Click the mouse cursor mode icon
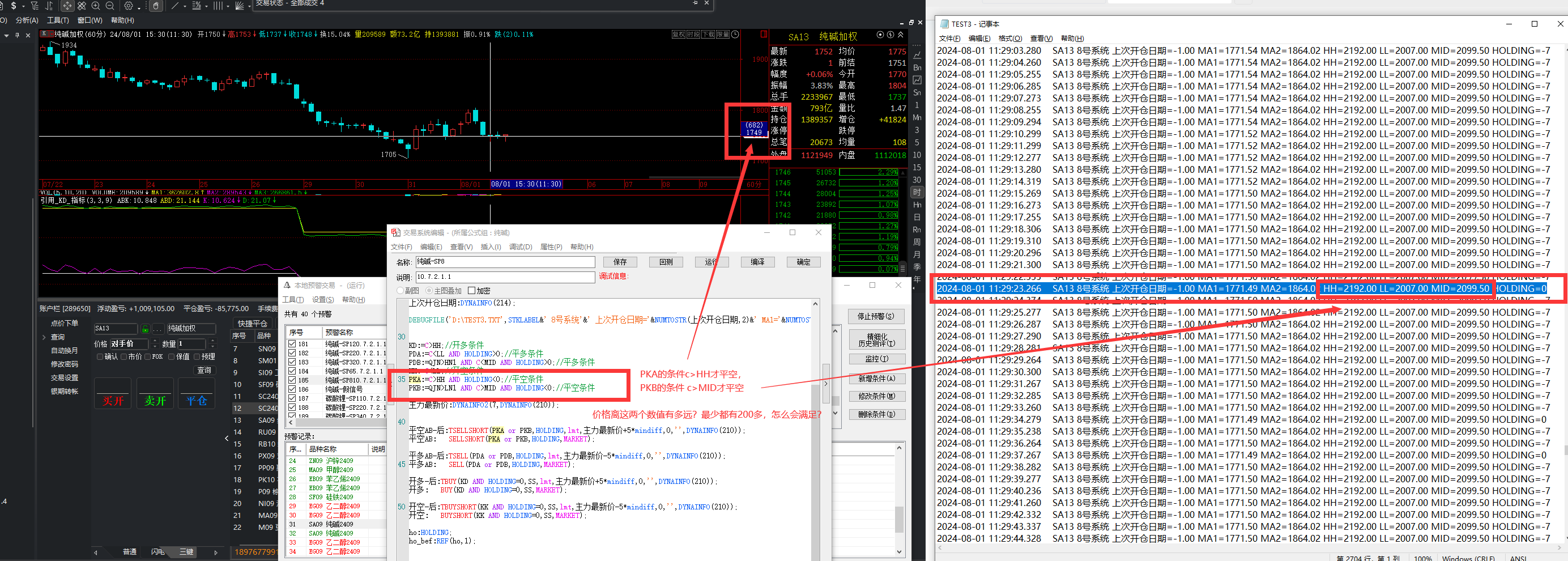The height and width of the screenshot is (561, 1568). tap(156, 6)
